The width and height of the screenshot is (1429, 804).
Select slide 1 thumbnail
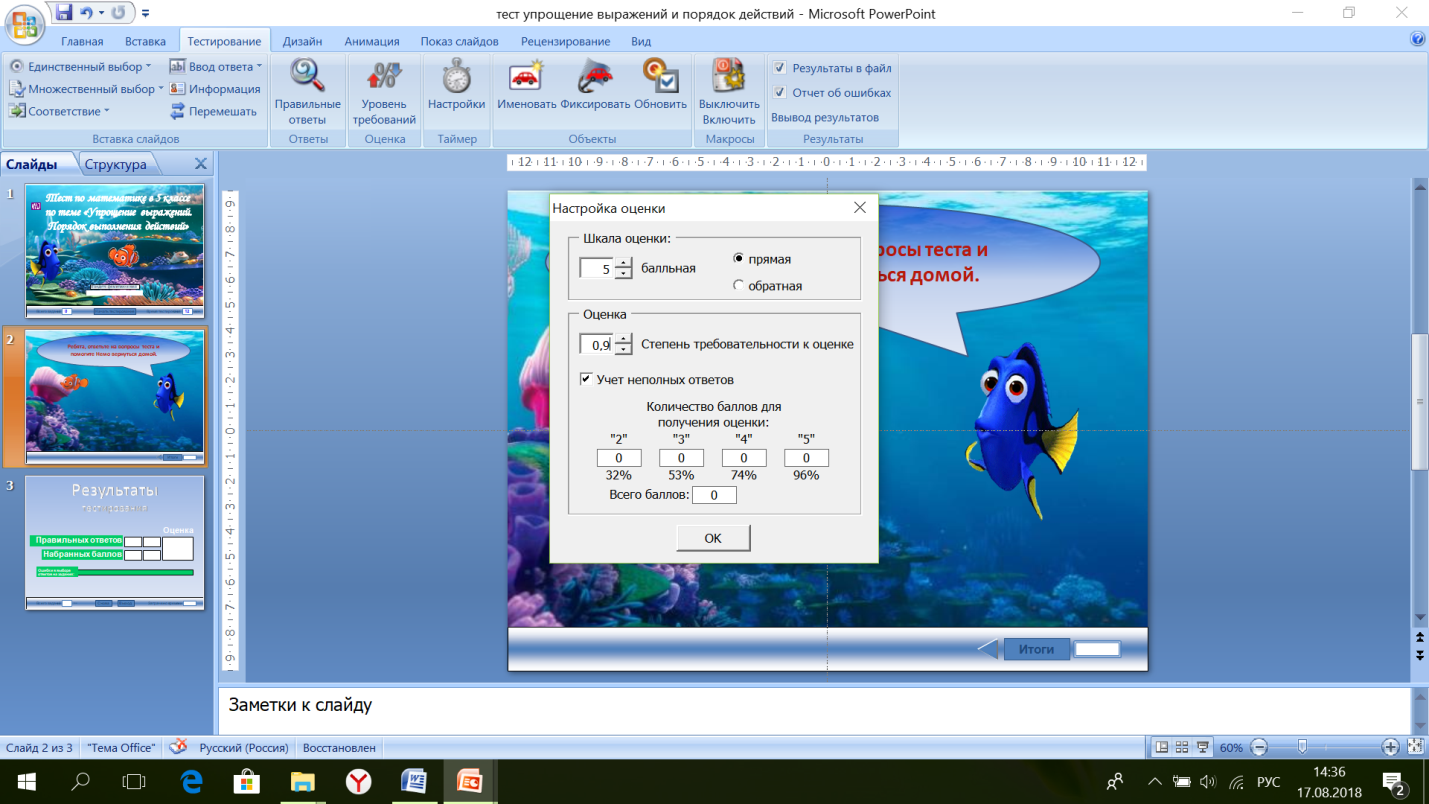point(115,251)
